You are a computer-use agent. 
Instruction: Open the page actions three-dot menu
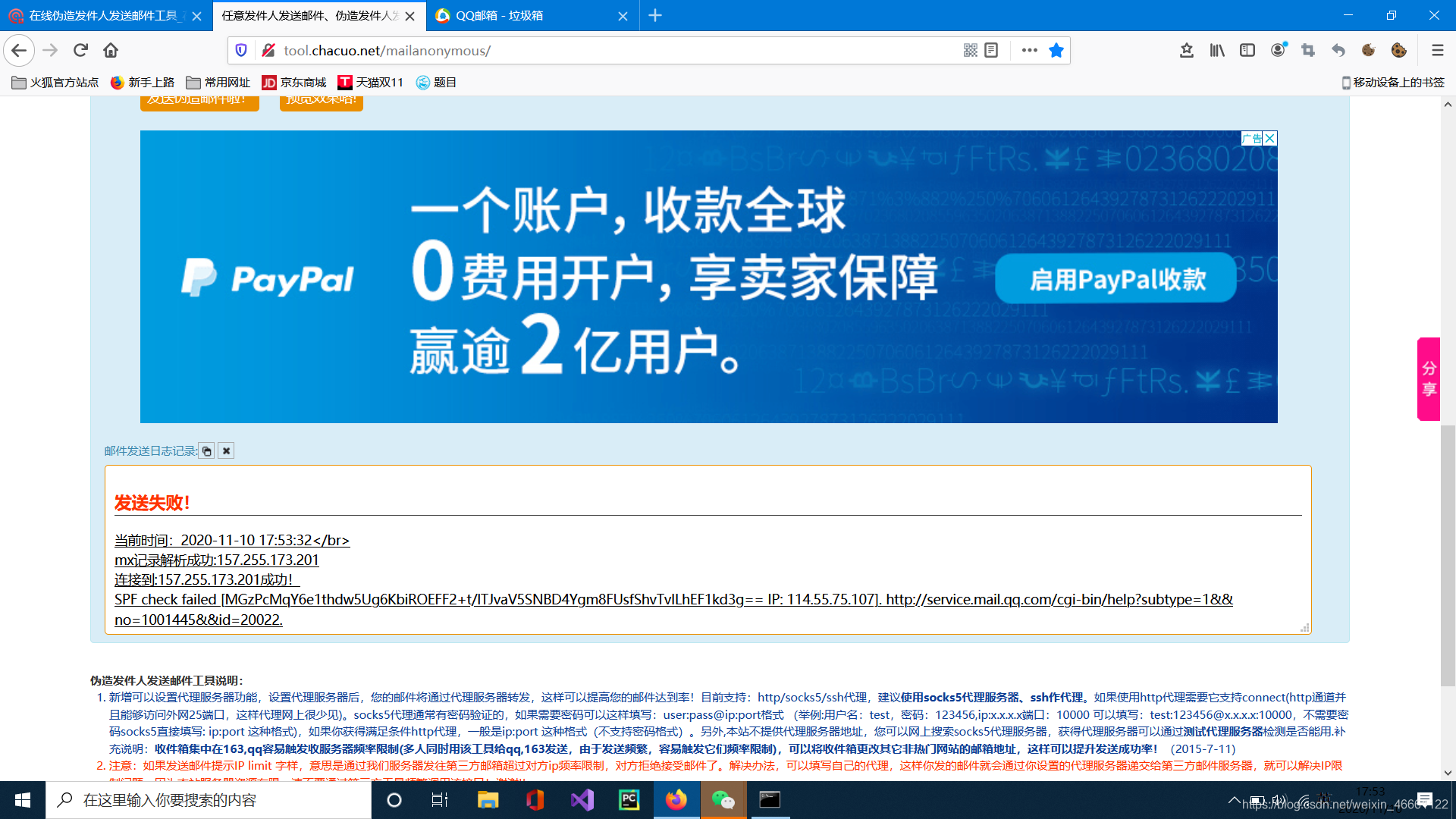pyautogui.click(x=1029, y=50)
